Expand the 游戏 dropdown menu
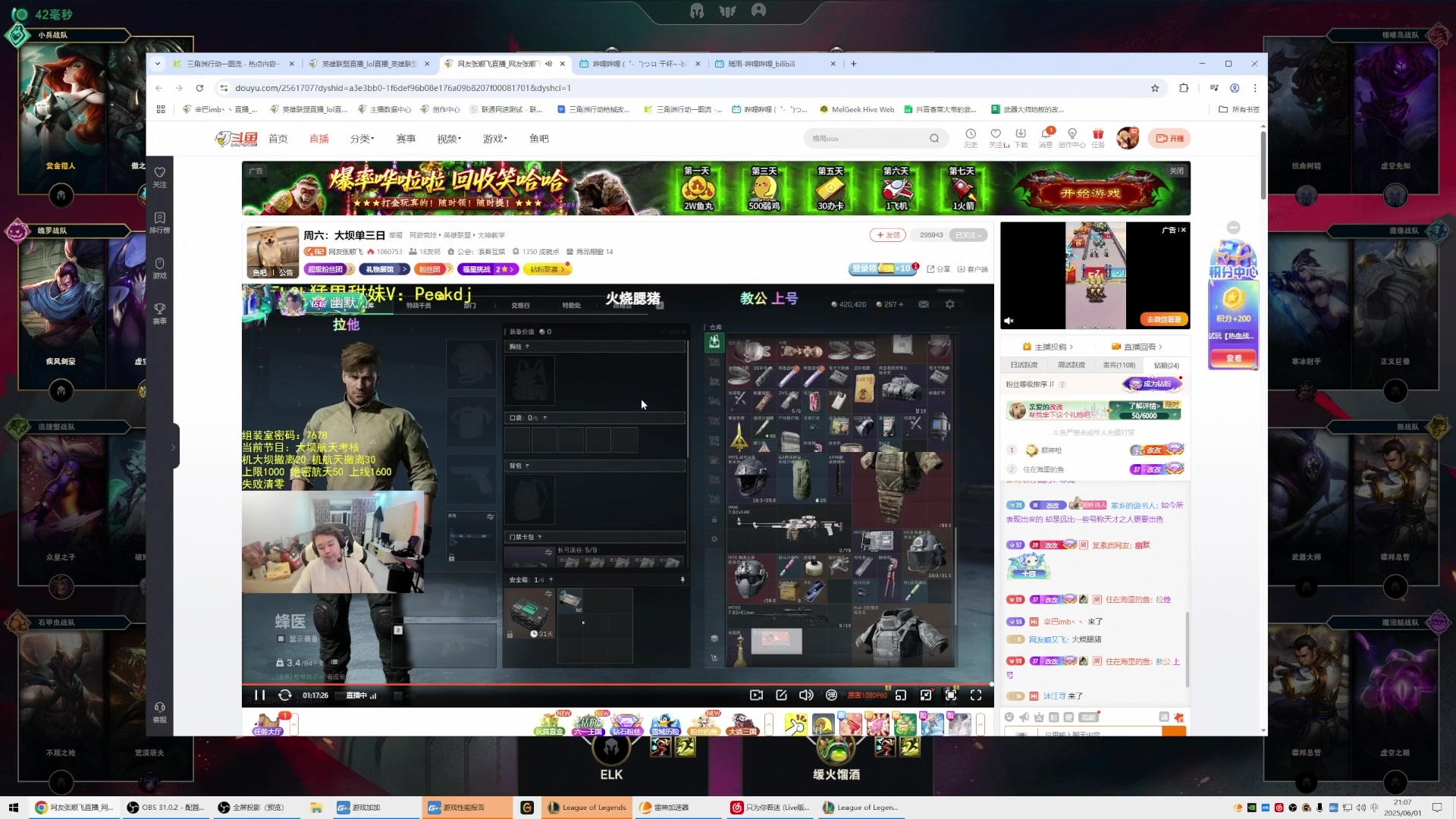1456x819 pixels. tap(495, 139)
